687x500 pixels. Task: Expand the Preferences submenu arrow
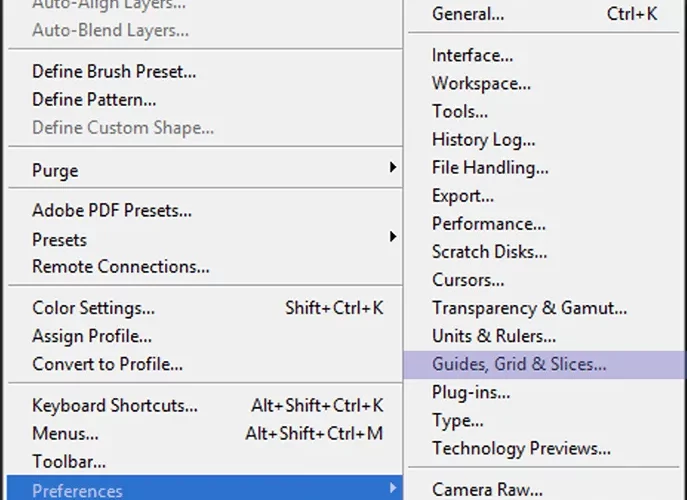pos(393,488)
